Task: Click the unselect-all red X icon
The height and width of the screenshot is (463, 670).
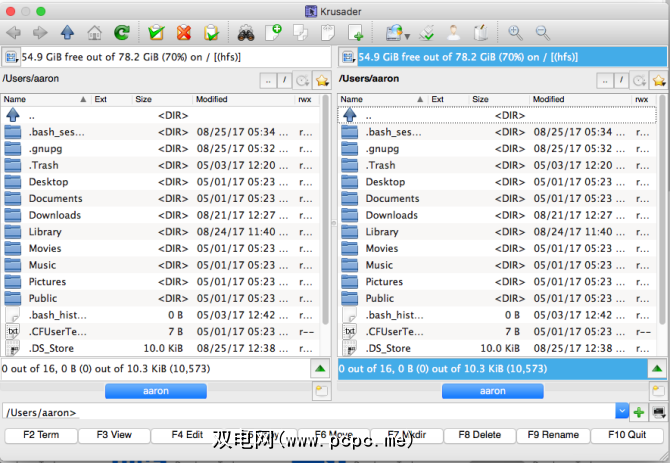Action: click(184, 32)
